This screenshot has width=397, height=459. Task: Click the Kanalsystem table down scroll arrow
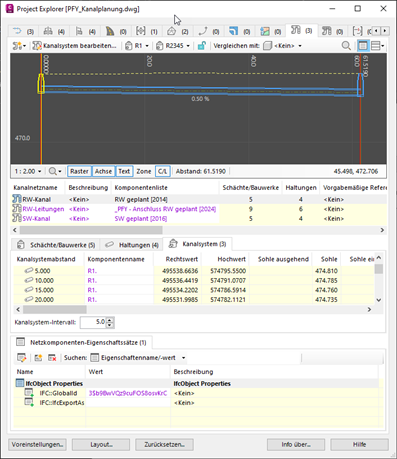coord(379,300)
